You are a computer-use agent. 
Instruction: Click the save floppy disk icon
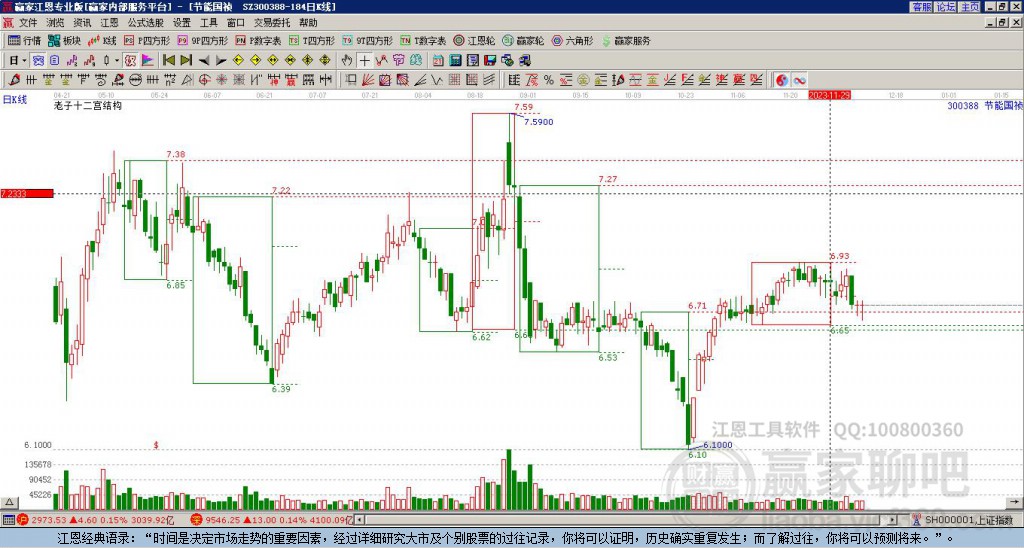tap(490, 61)
